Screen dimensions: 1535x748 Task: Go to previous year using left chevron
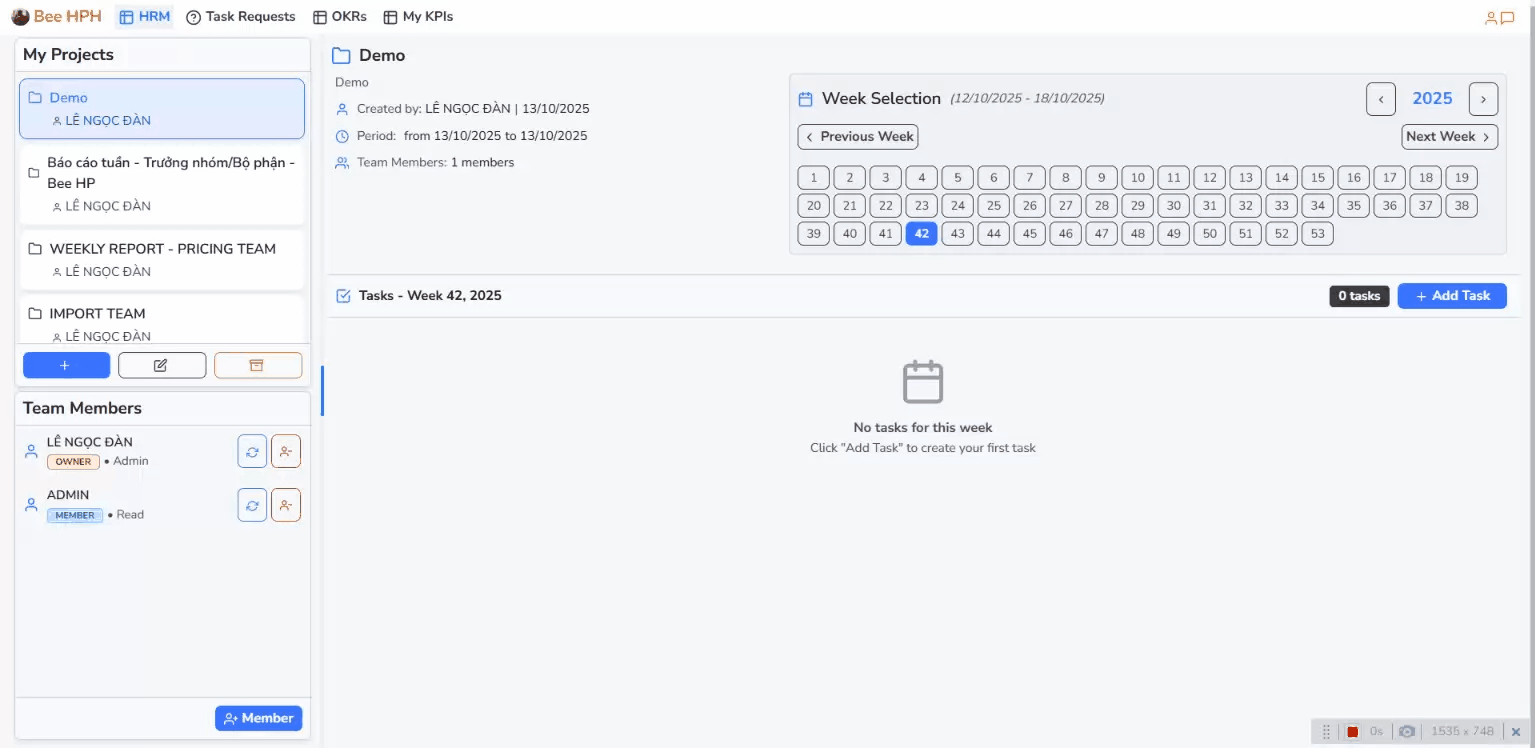pos(1381,99)
